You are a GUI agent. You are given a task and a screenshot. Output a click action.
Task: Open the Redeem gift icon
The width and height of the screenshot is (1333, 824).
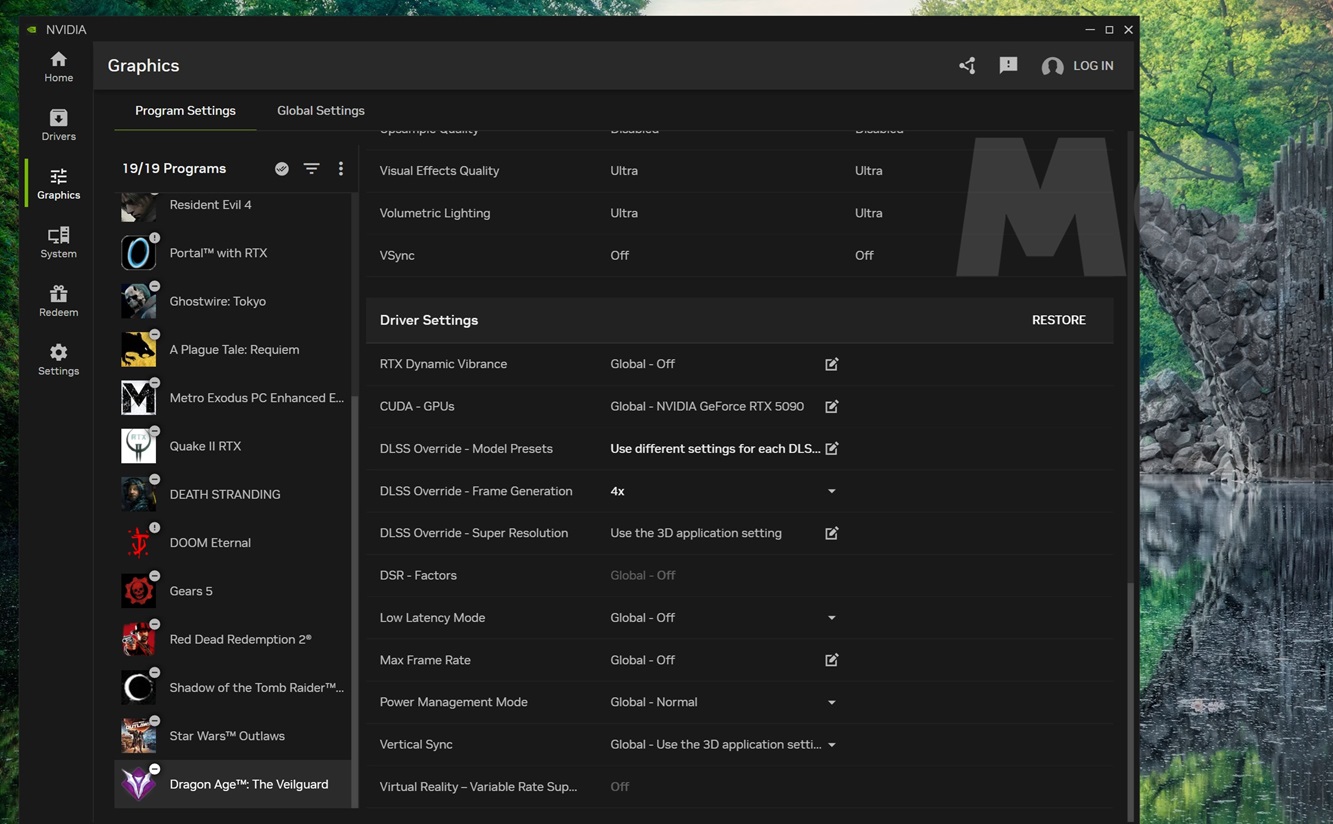coord(58,300)
